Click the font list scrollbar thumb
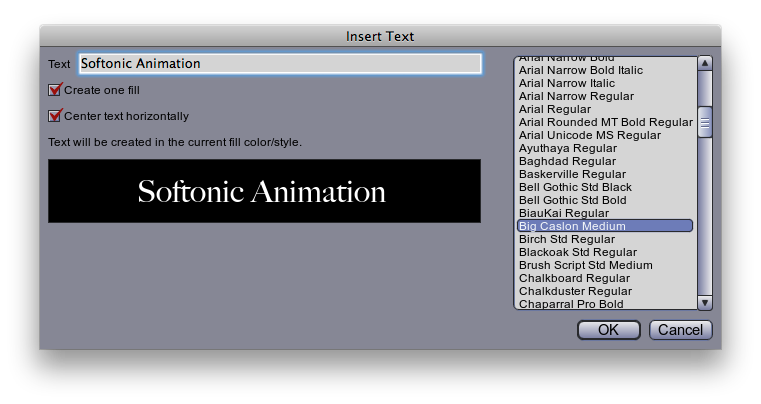The width and height of the screenshot is (761, 404). tap(705, 122)
